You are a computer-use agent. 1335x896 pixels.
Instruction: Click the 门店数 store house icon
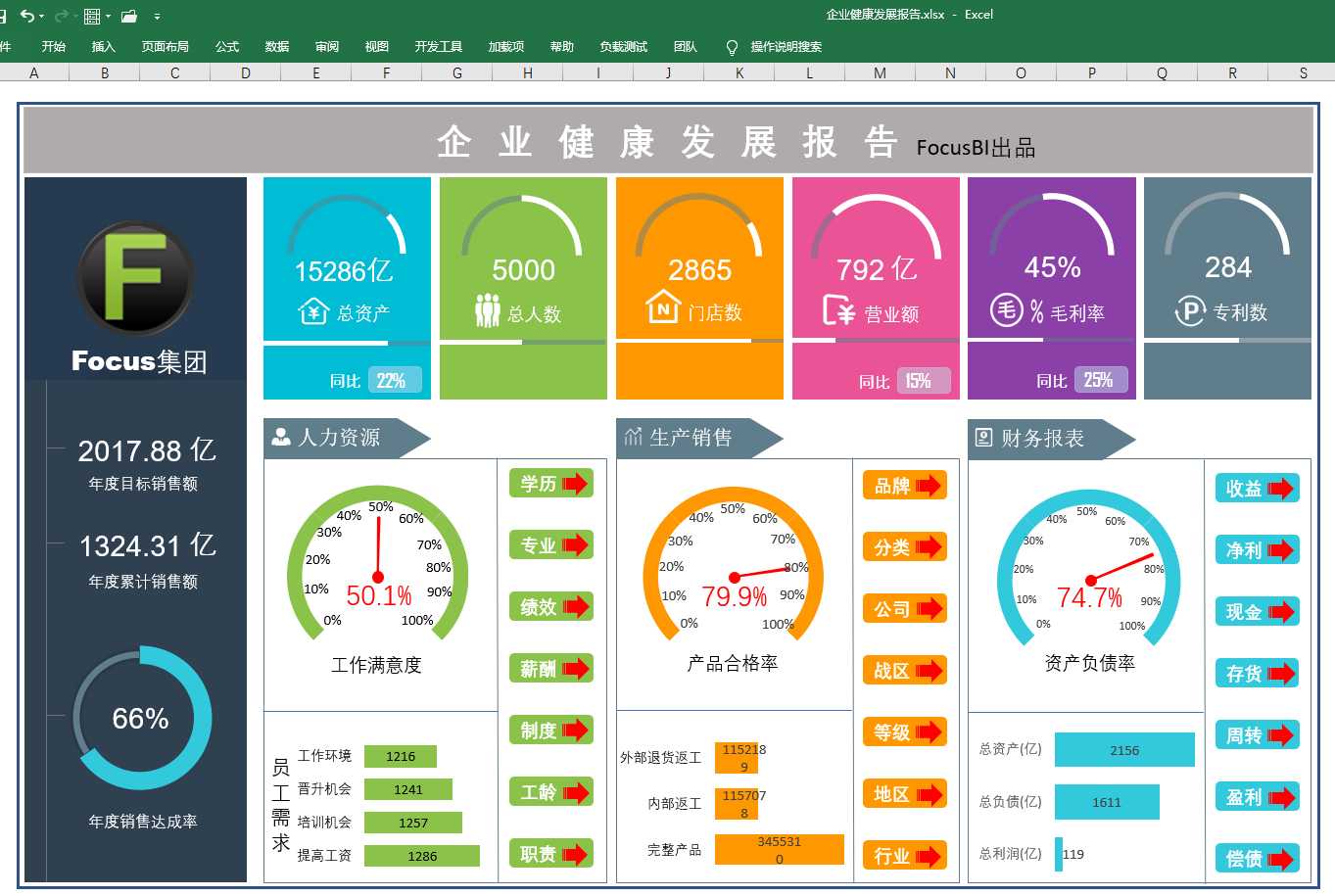coord(663,307)
